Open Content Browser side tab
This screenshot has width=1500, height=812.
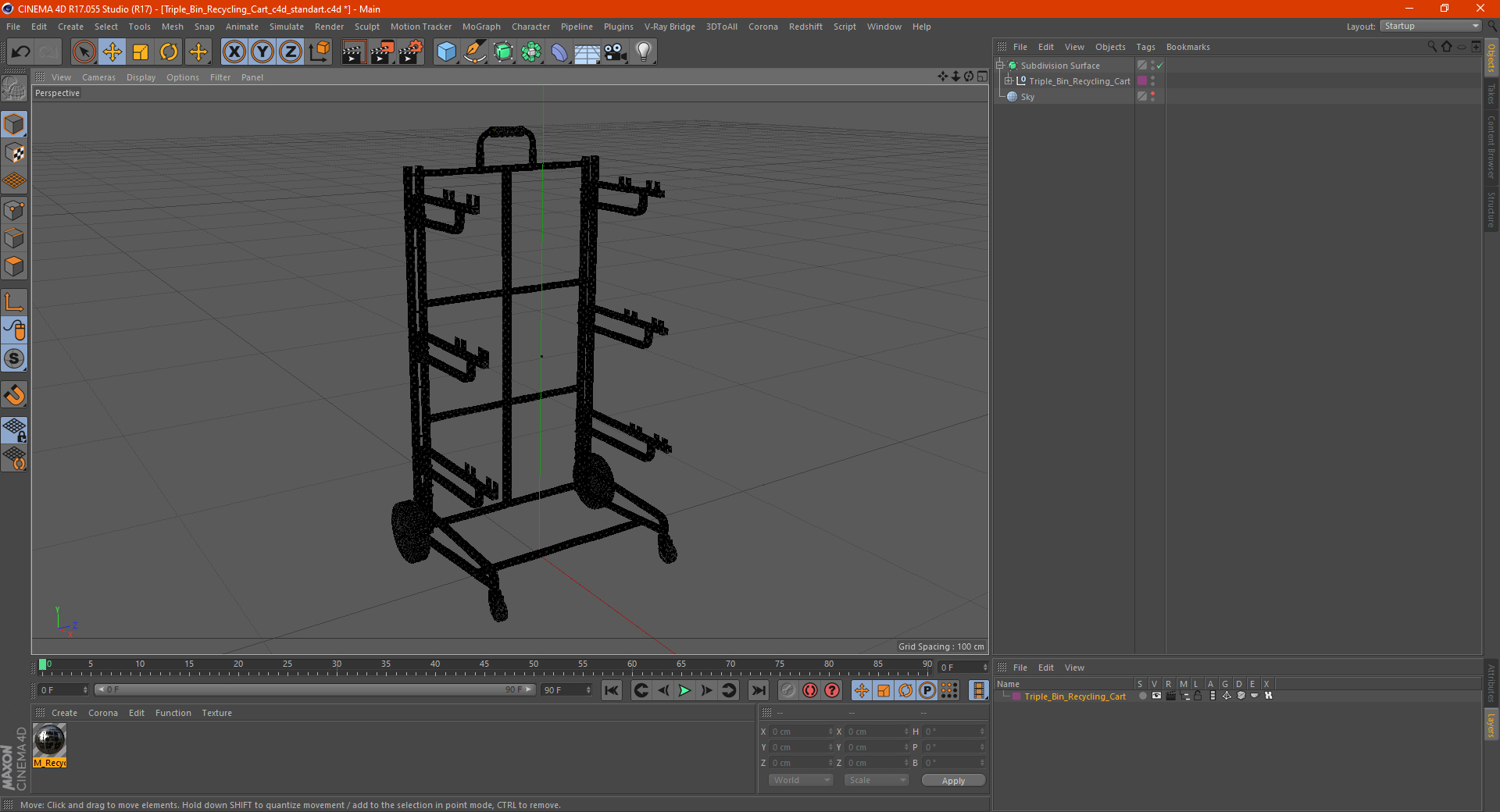1491,147
